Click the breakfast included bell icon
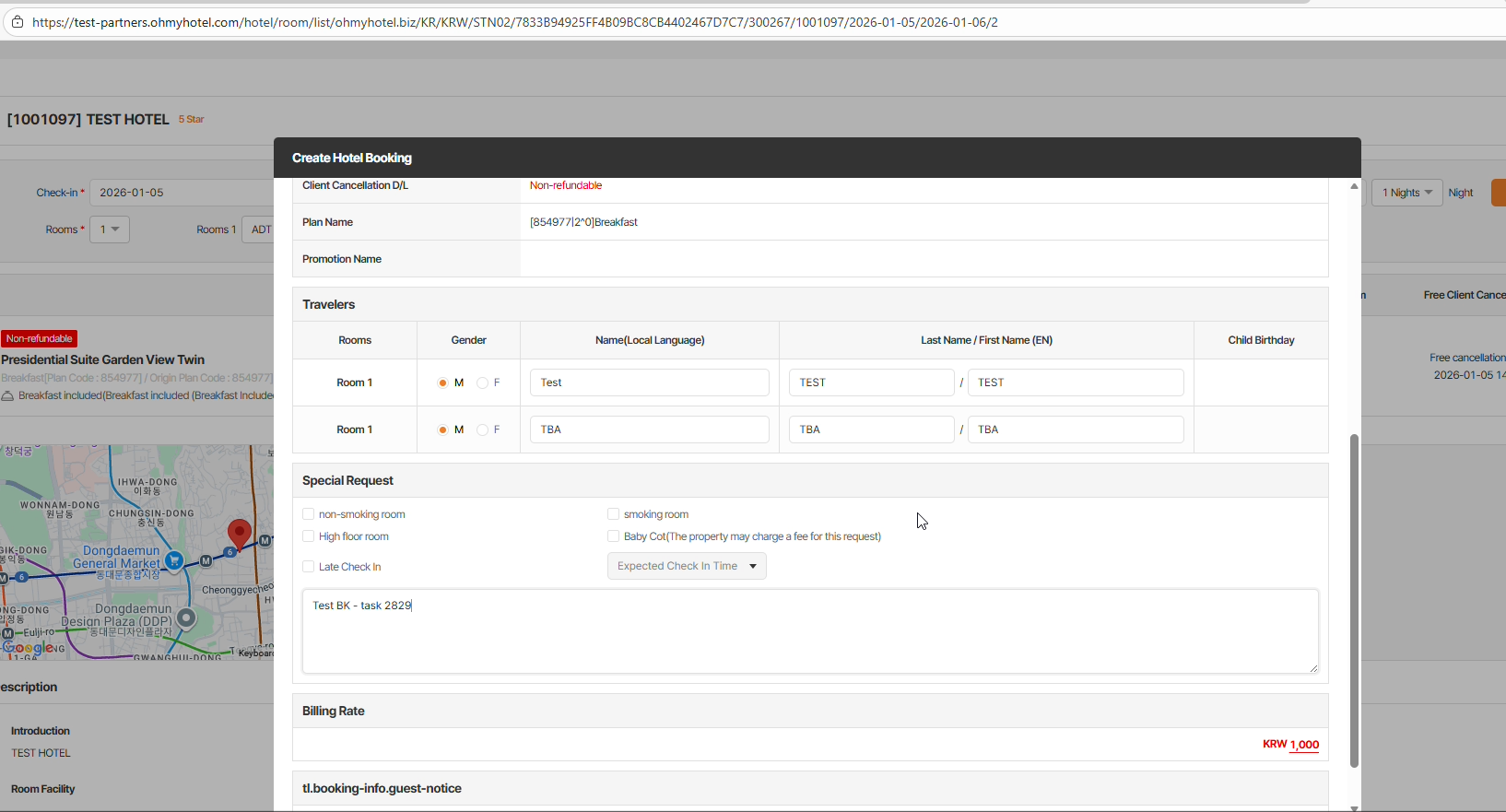This screenshot has width=1506, height=812. pos(7,396)
